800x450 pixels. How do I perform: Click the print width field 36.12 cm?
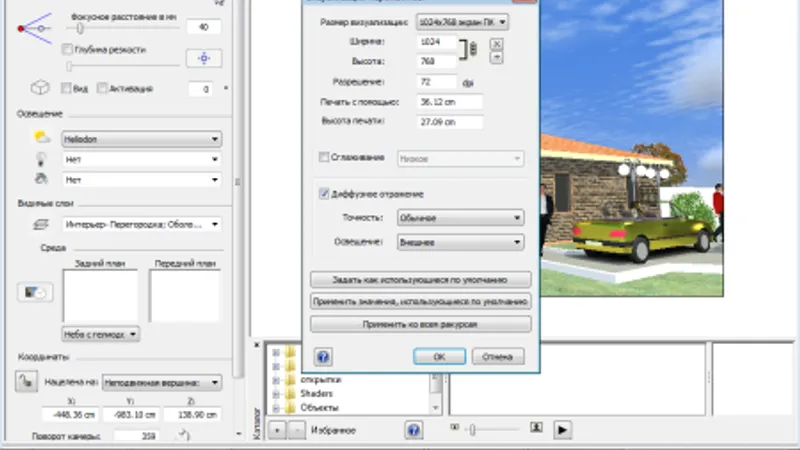[x=449, y=102]
